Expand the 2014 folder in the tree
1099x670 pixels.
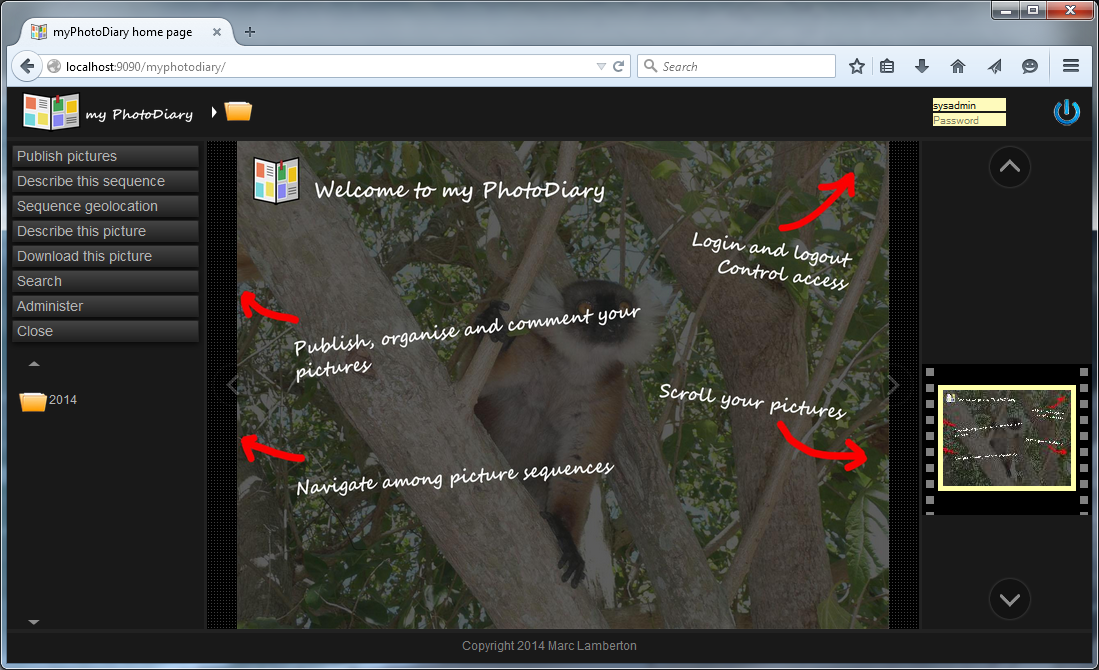pos(34,401)
